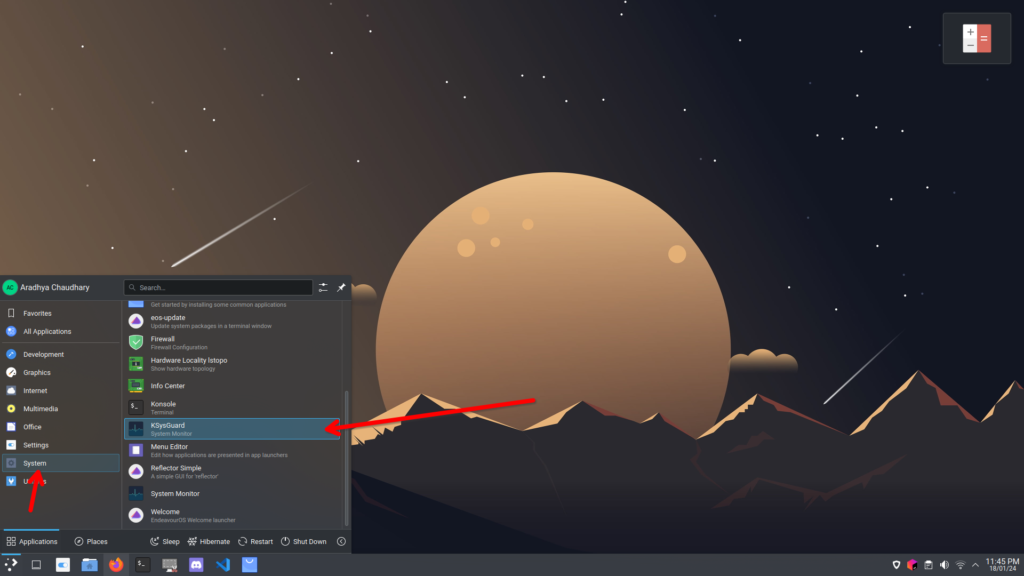Viewport: 1024px width, 576px height.
Task: Open the JetBrains Toolbox tray icon
Action: [x=912, y=565]
